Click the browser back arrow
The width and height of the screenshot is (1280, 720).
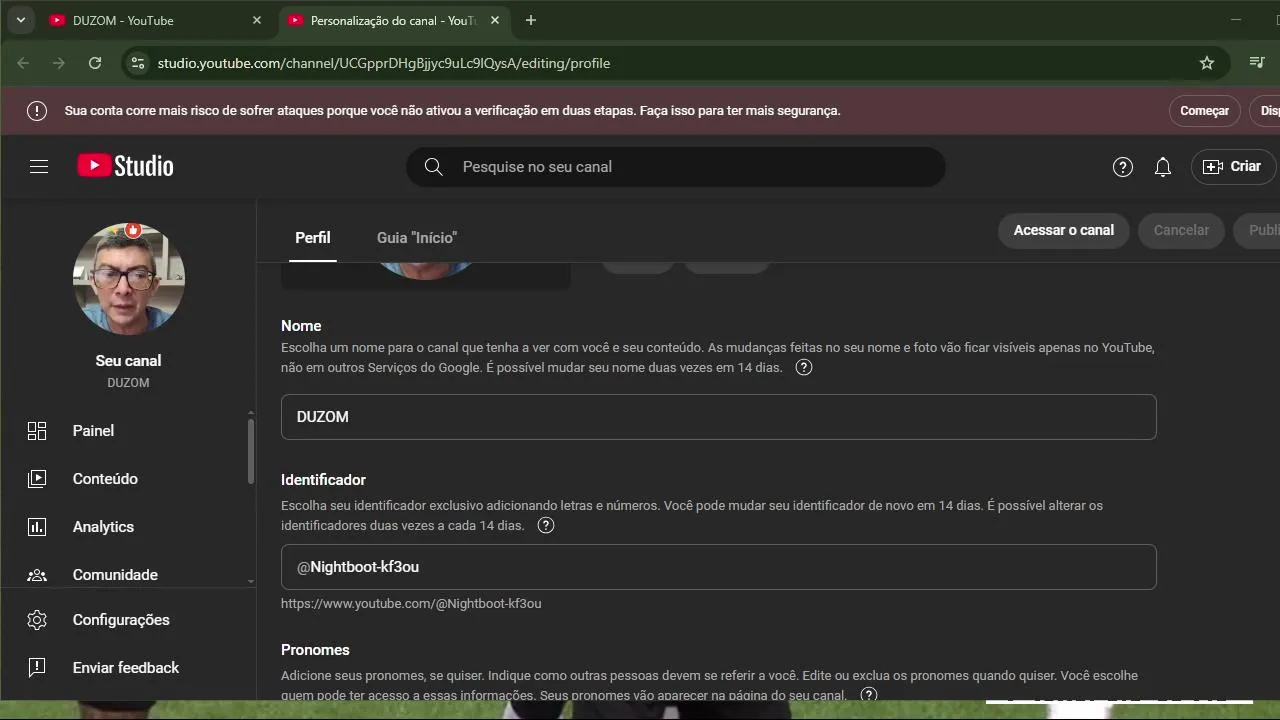(23, 63)
